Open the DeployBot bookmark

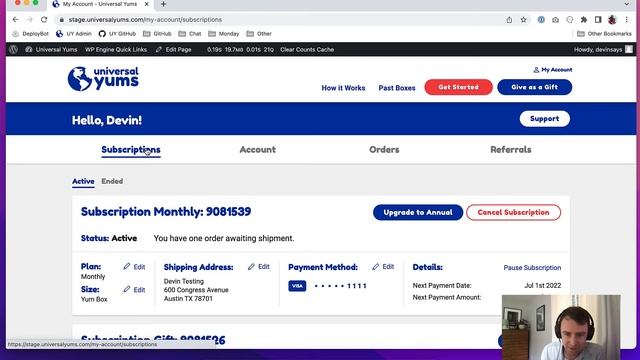pos(31,34)
